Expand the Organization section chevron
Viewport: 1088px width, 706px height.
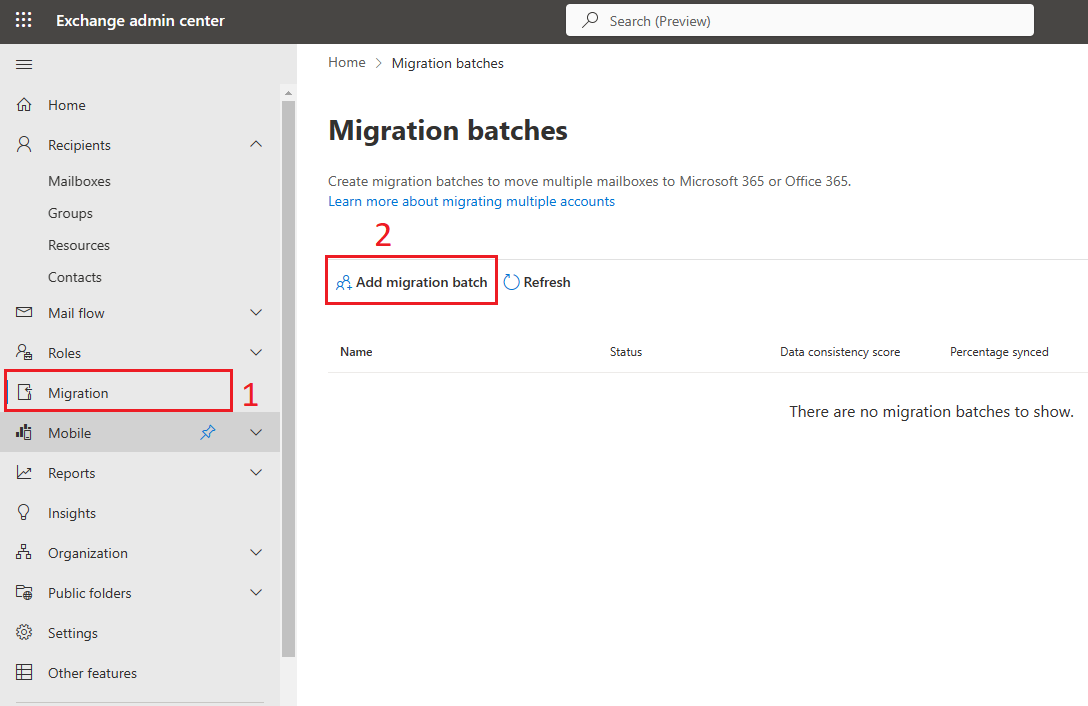(256, 553)
